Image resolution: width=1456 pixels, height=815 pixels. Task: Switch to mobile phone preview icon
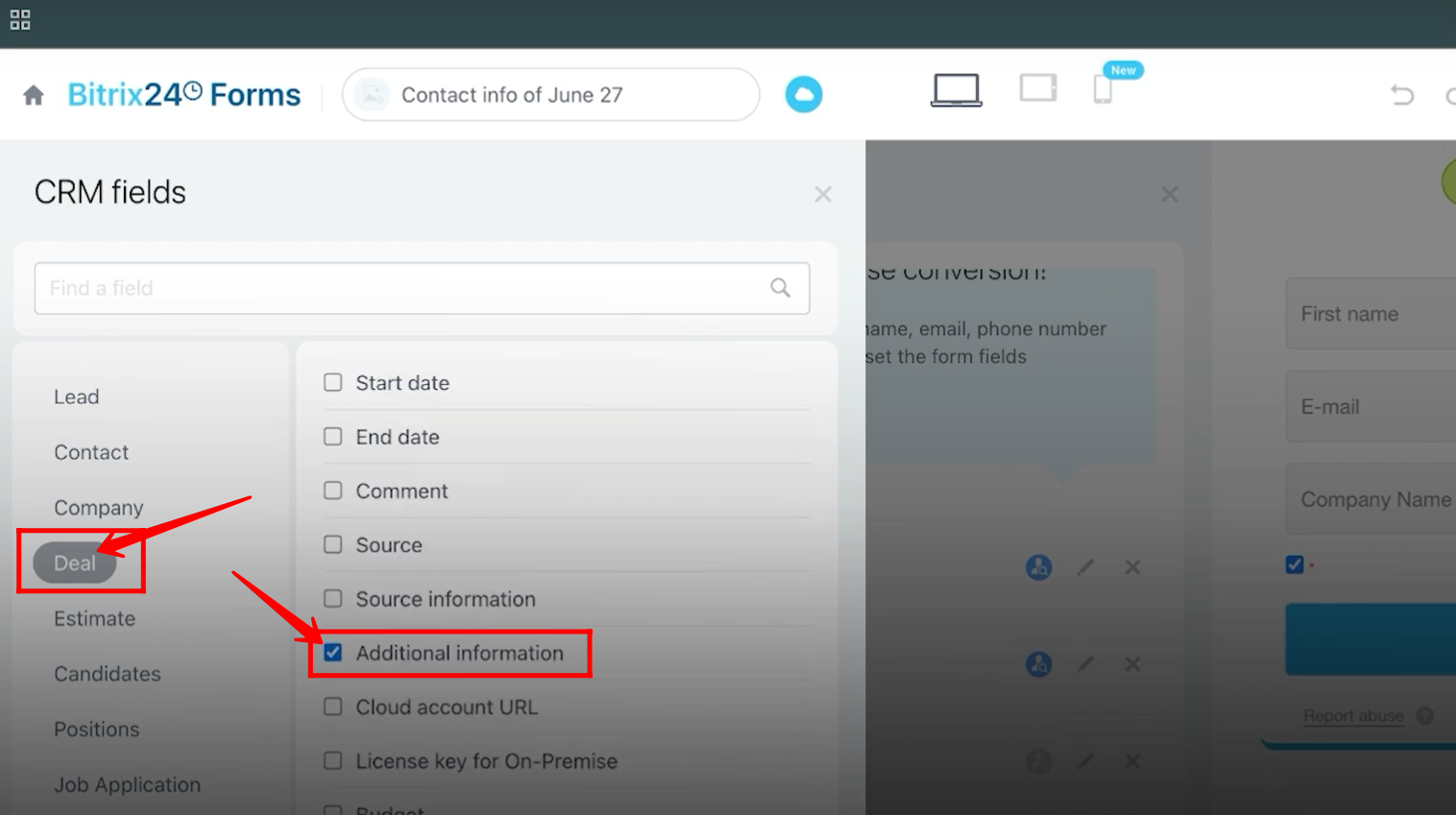[x=1103, y=89]
